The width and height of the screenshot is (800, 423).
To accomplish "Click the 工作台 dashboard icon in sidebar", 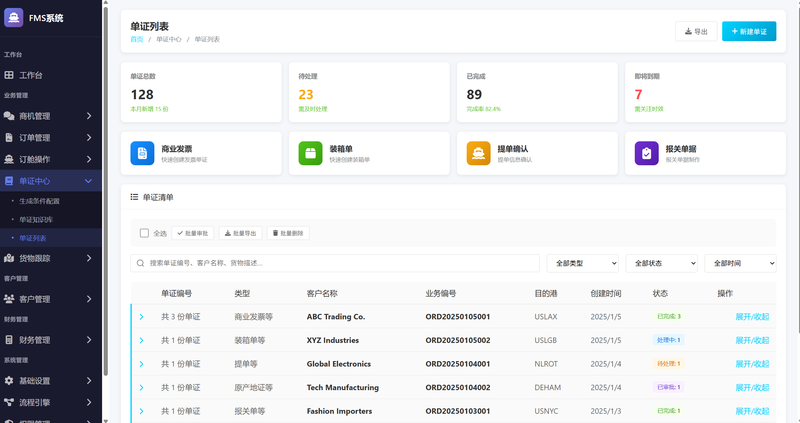I will pyautogui.click(x=10, y=75).
